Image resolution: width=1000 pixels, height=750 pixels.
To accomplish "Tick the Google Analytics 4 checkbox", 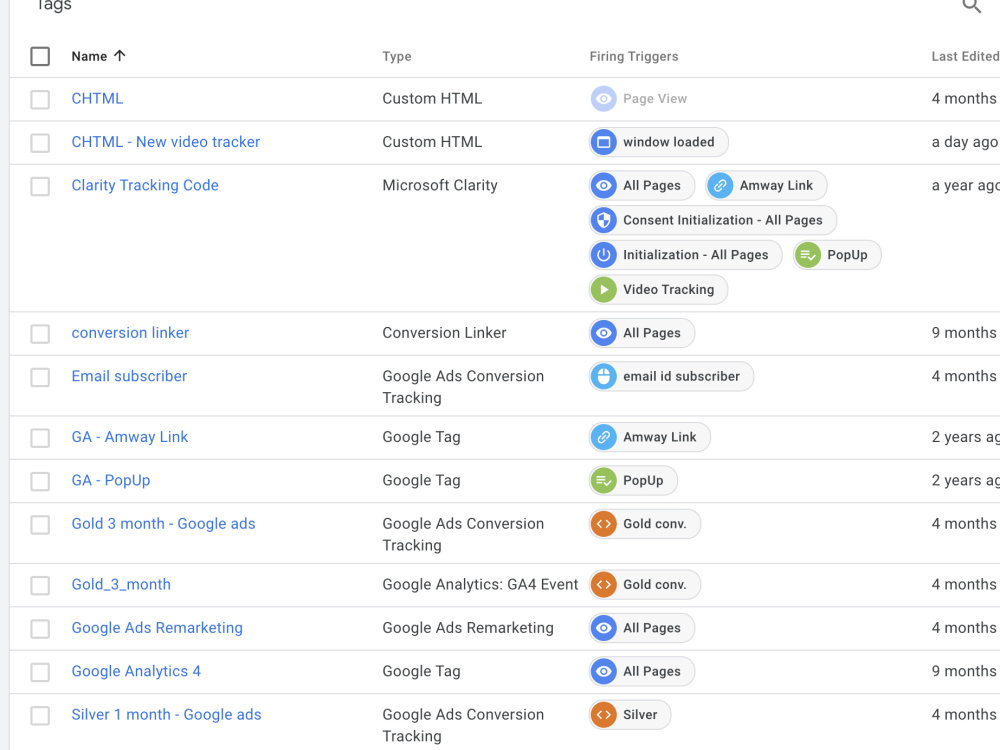I will [40, 672].
